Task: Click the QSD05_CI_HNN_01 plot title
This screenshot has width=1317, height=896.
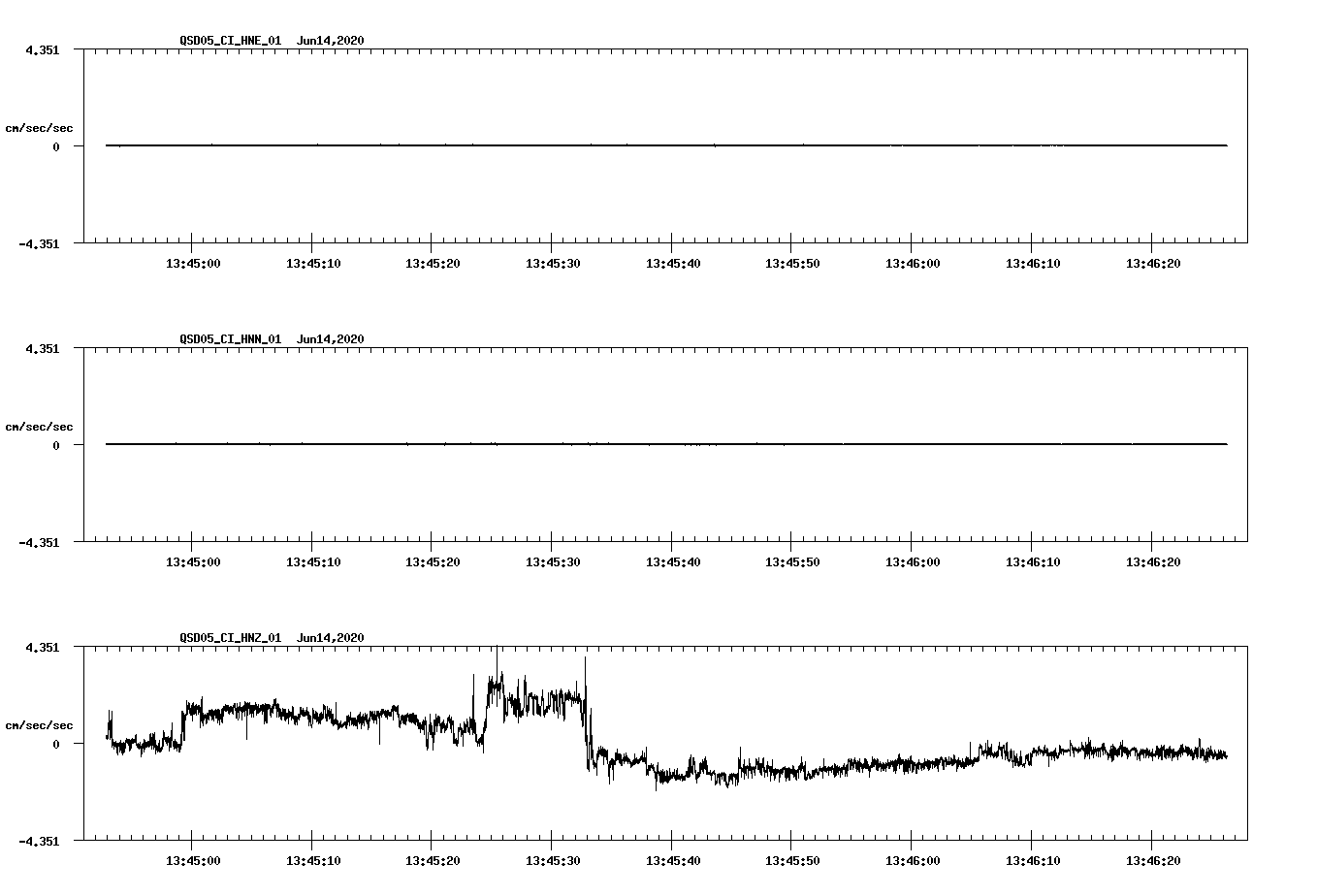Action: tap(231, 339)
